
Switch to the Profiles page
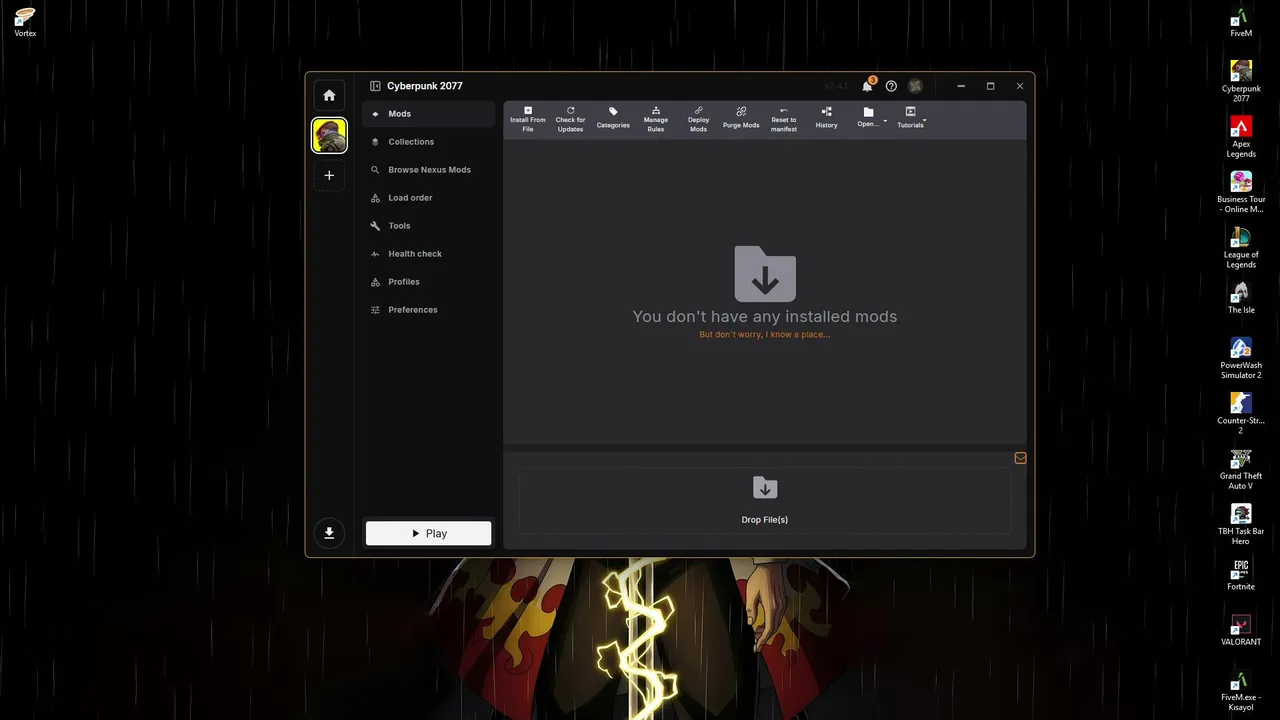428,282
